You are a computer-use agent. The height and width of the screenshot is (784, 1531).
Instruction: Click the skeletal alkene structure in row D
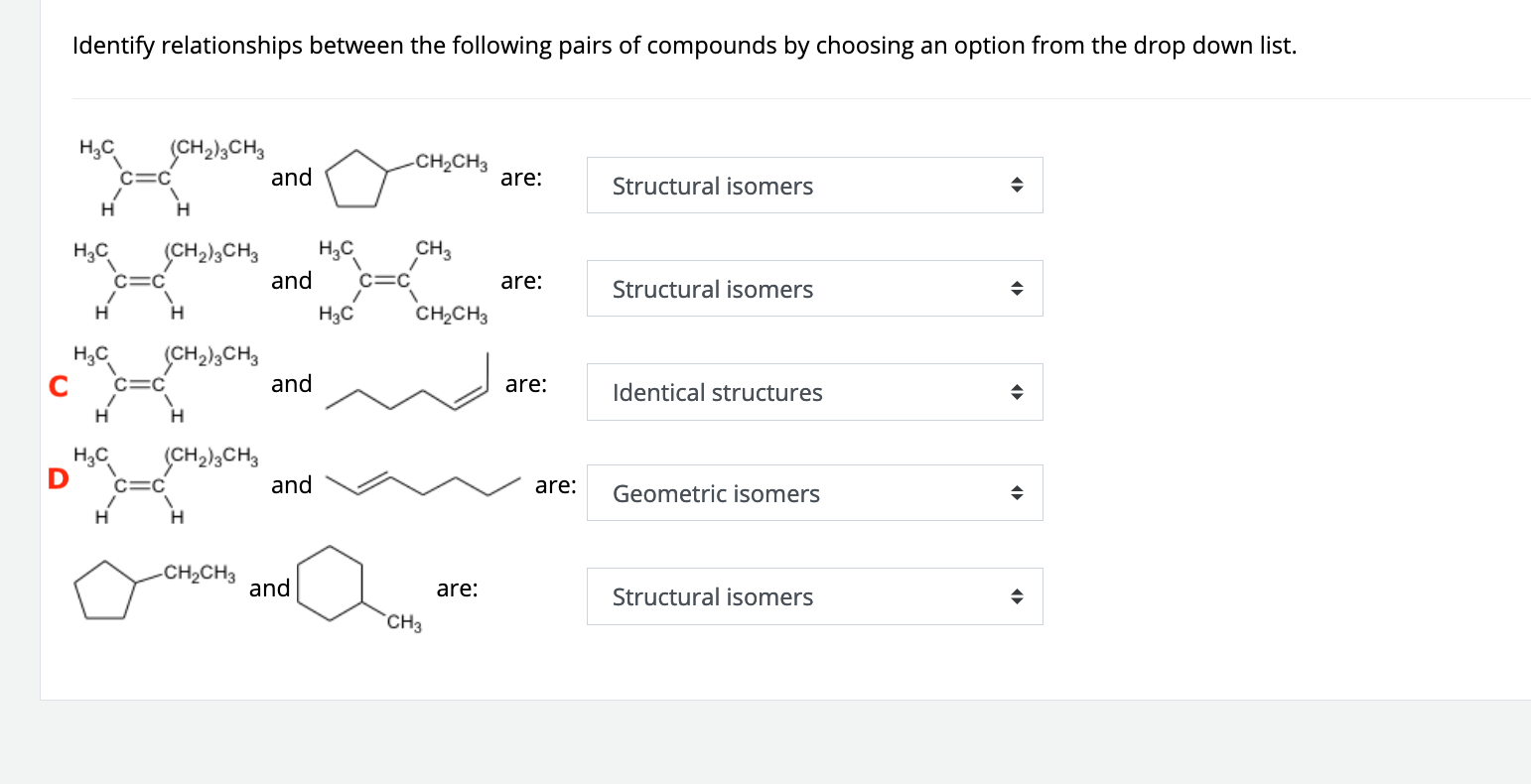424,484
